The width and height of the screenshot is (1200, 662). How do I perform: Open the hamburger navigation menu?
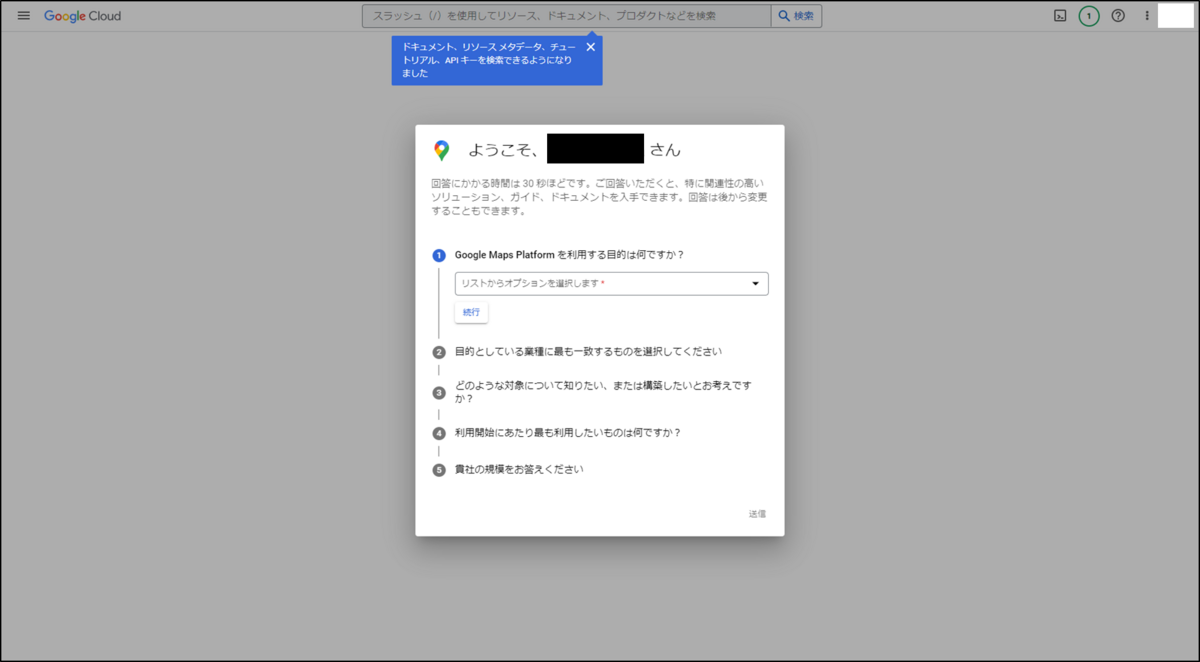coord(24,16)
